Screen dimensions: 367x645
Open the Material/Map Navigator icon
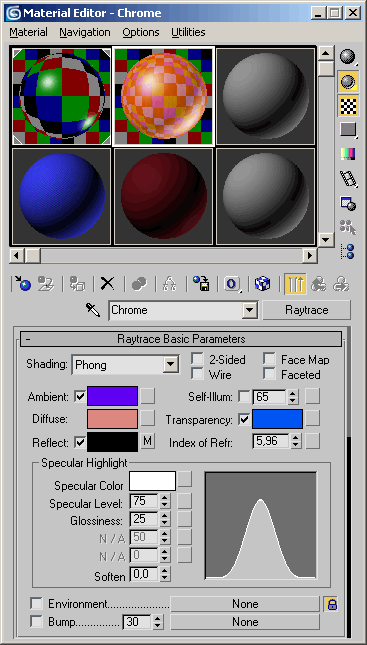[x=348, y=251]
